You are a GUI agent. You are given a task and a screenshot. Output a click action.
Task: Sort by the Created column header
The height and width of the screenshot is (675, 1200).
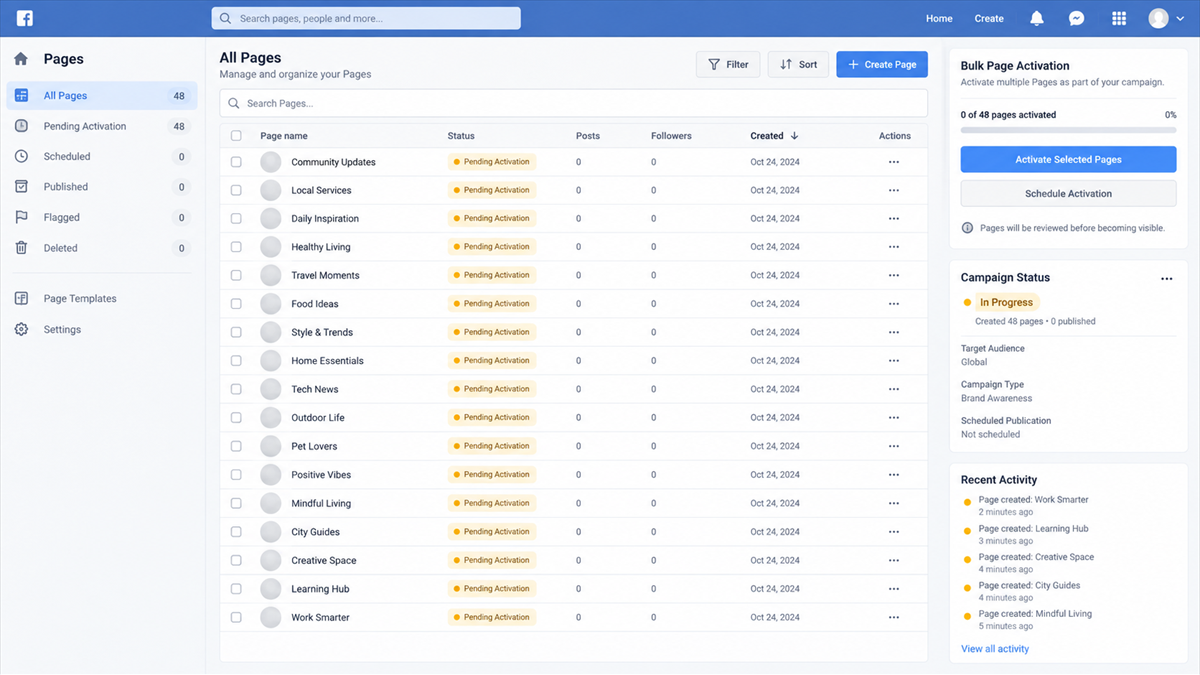774,136
